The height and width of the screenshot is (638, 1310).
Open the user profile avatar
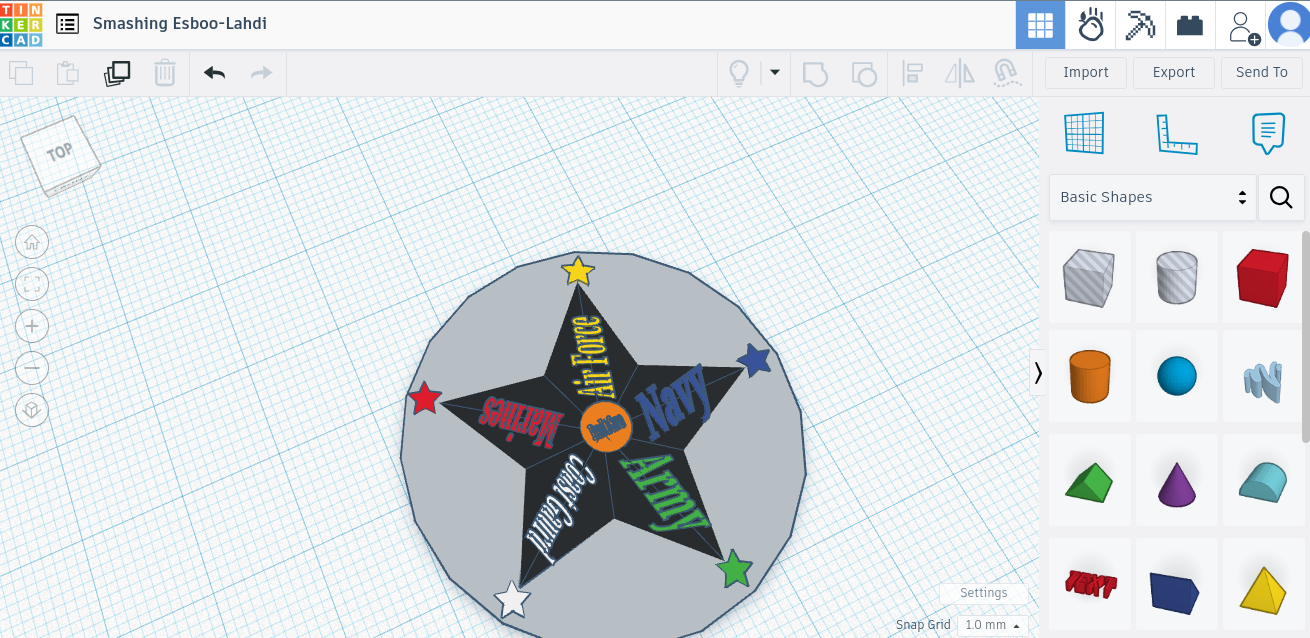pyautogui.click(x=1288, y=25)
